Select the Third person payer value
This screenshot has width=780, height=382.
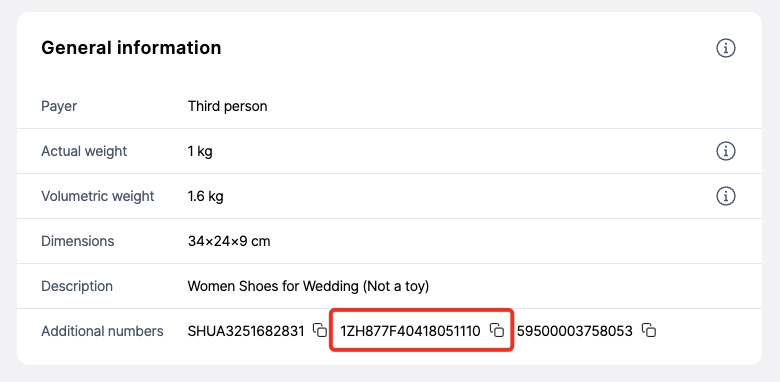(227, 106)
